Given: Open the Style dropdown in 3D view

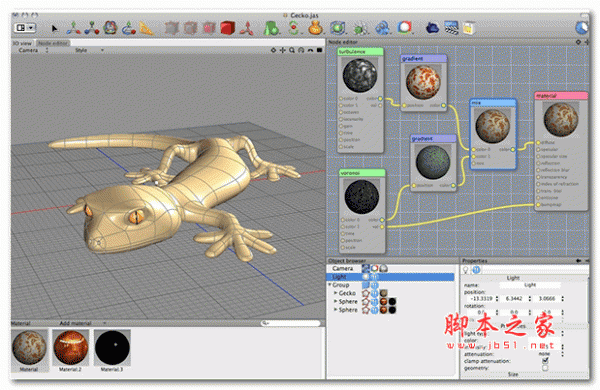Looking at the screenshot, I should (x=89, y=50).
